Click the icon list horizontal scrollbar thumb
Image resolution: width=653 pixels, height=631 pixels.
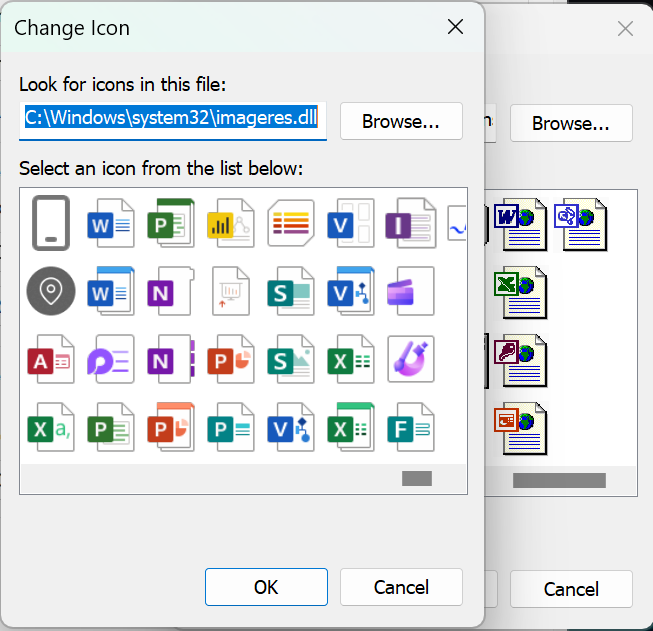pyautogui.click(x=416, y=479)
